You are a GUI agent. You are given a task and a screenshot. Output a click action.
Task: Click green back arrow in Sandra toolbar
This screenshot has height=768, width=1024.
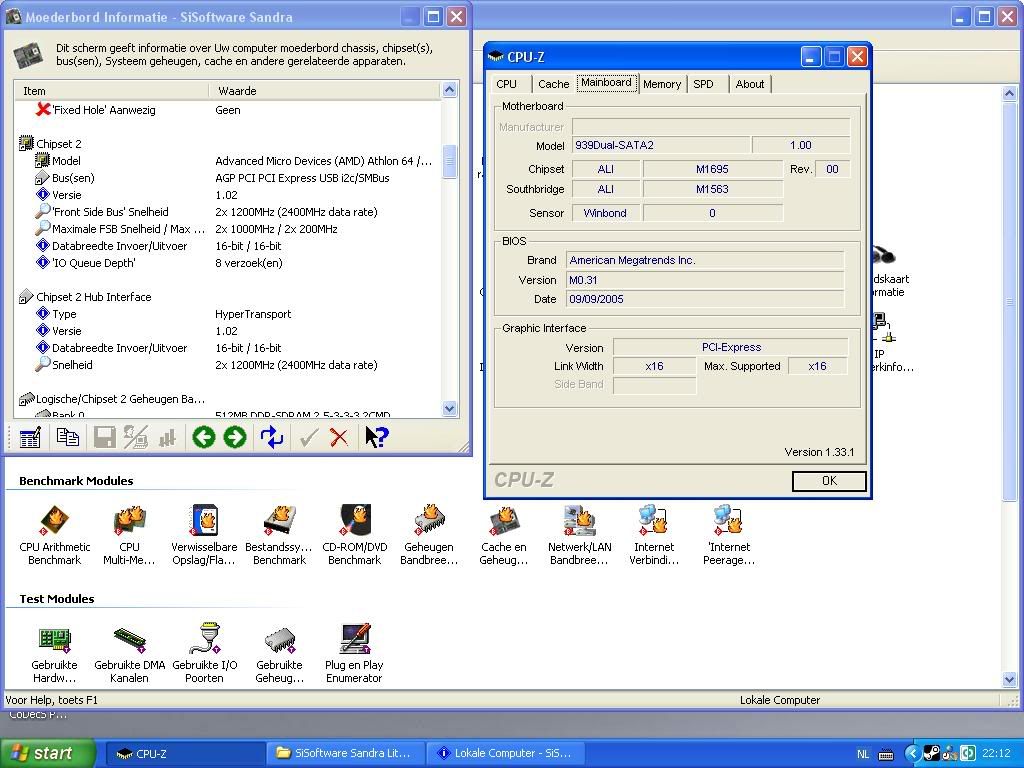[204, 437]
